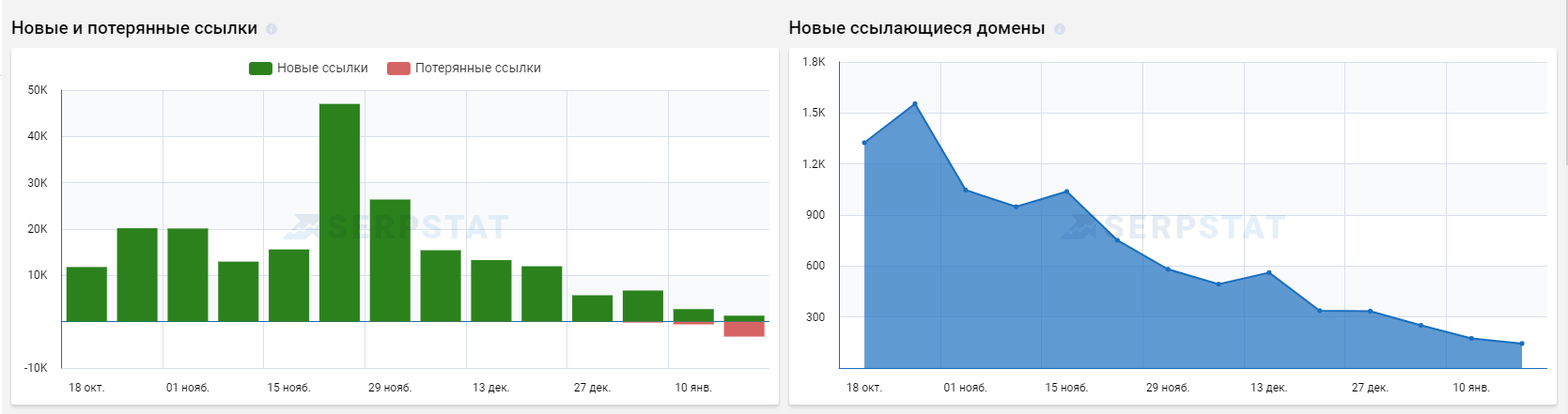
Task: Click the green 'Новые ссылки' legend swatch
Action: coord(260,68)
